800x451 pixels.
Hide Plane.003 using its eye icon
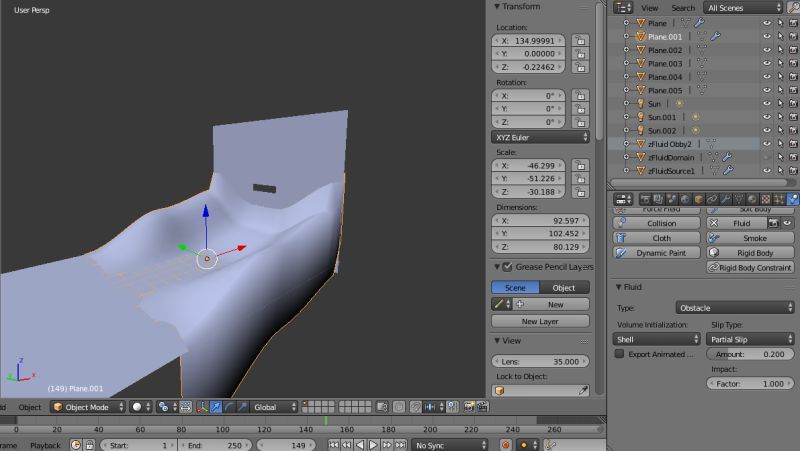pyautogui.click(x=767, y=63)
